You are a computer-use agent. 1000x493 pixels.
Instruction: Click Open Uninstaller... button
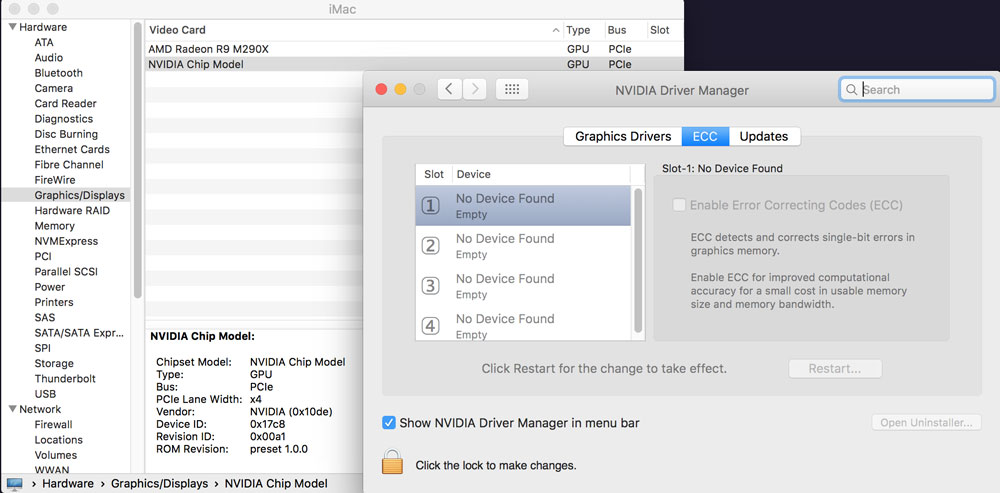(x=926, y=422)
